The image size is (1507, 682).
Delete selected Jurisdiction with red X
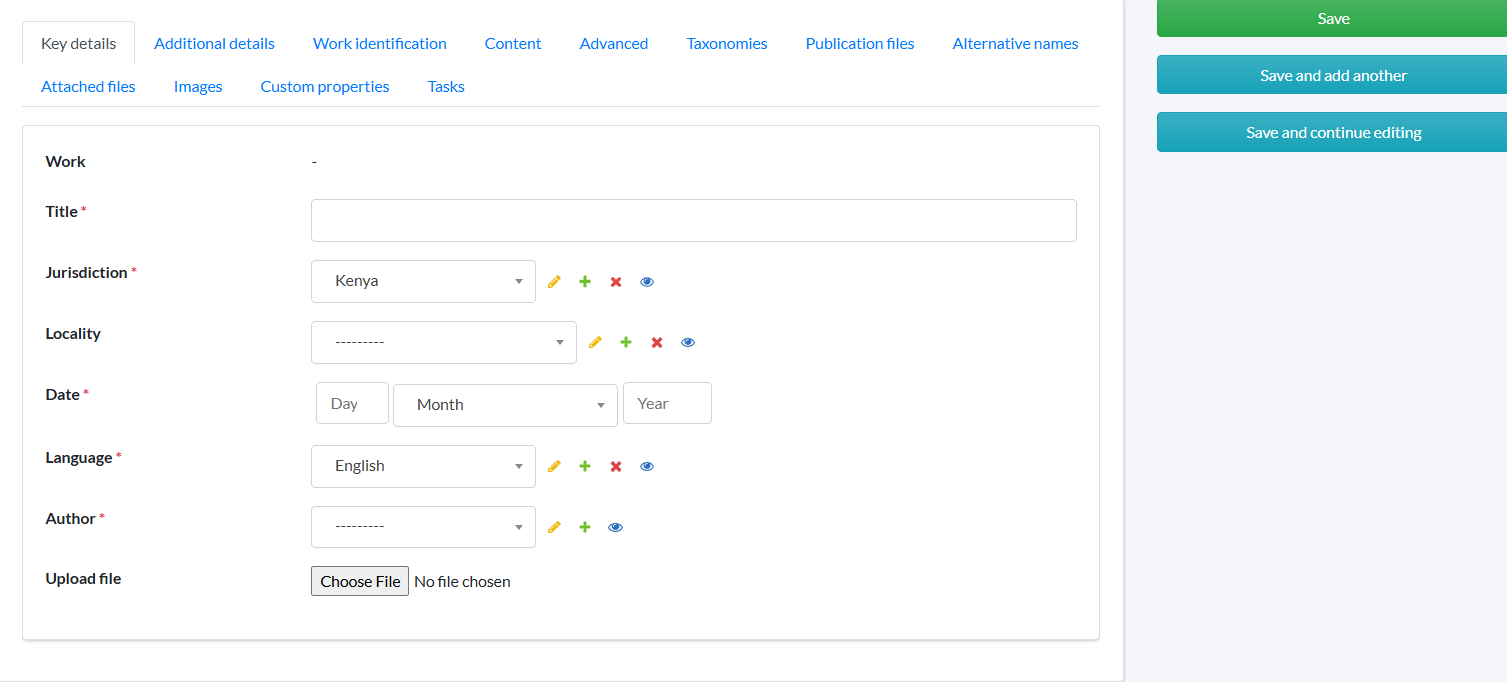(616, 282)
